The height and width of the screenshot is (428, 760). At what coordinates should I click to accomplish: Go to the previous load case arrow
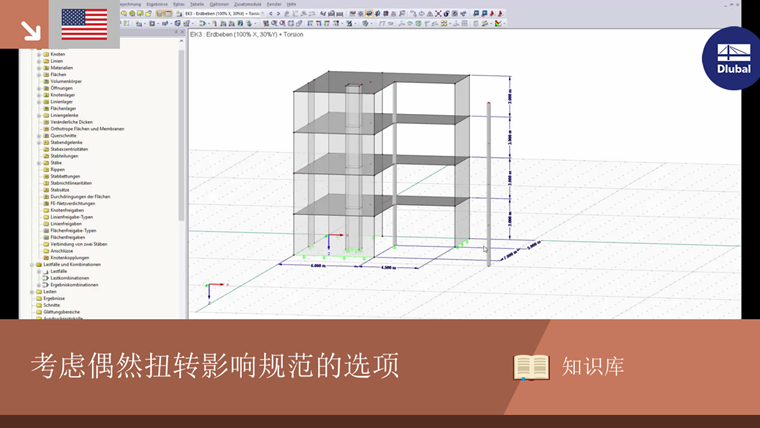pos(270,14)
